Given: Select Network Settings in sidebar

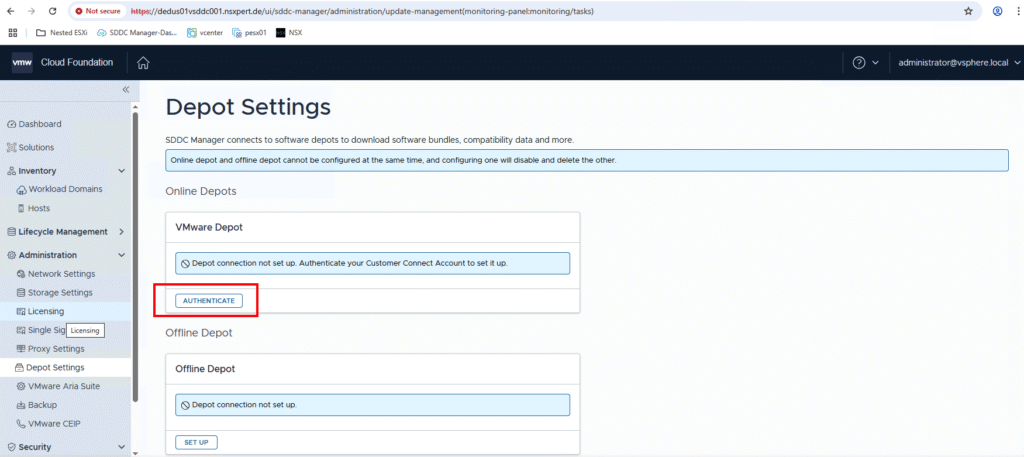Looking at the screenshot, I should point(61,274).
